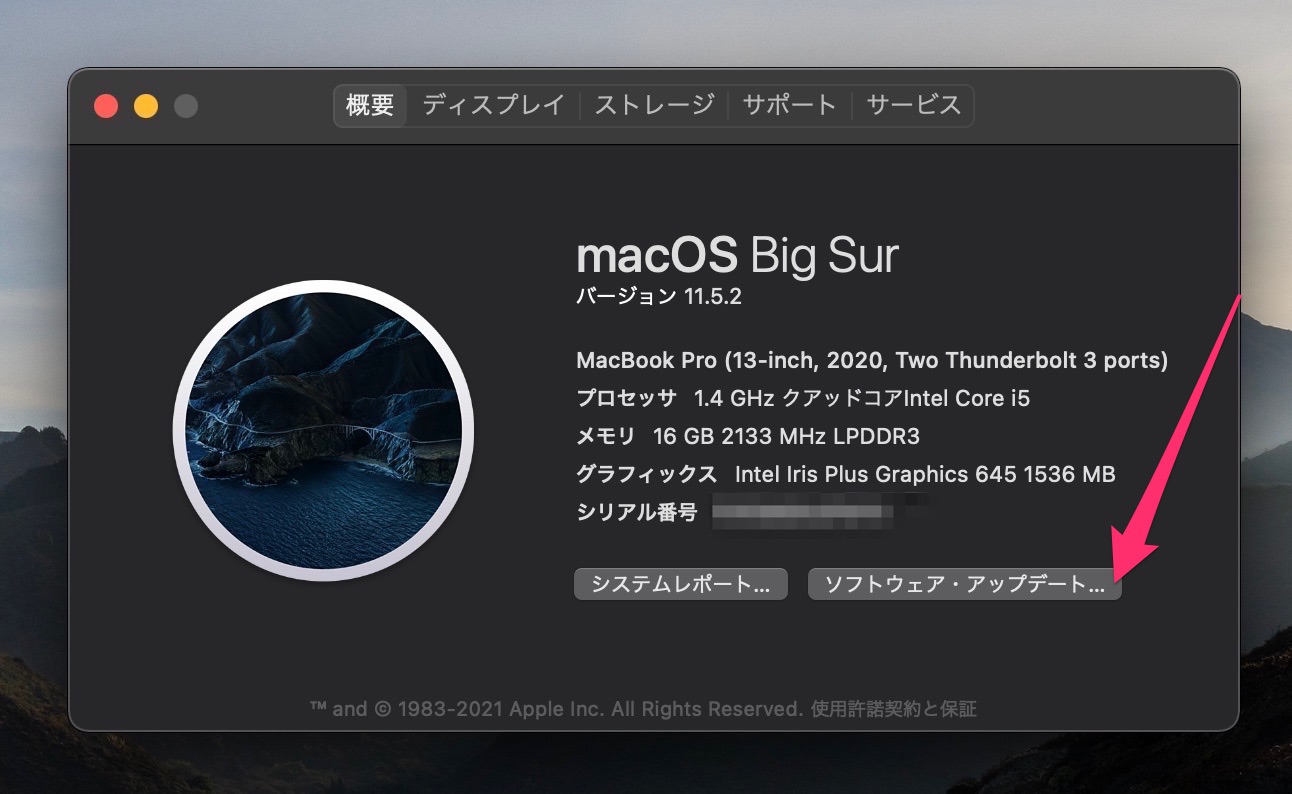The image size is (1292, 794).
Task: Click the プロセッサ label
Action: (x=627, y=398)
